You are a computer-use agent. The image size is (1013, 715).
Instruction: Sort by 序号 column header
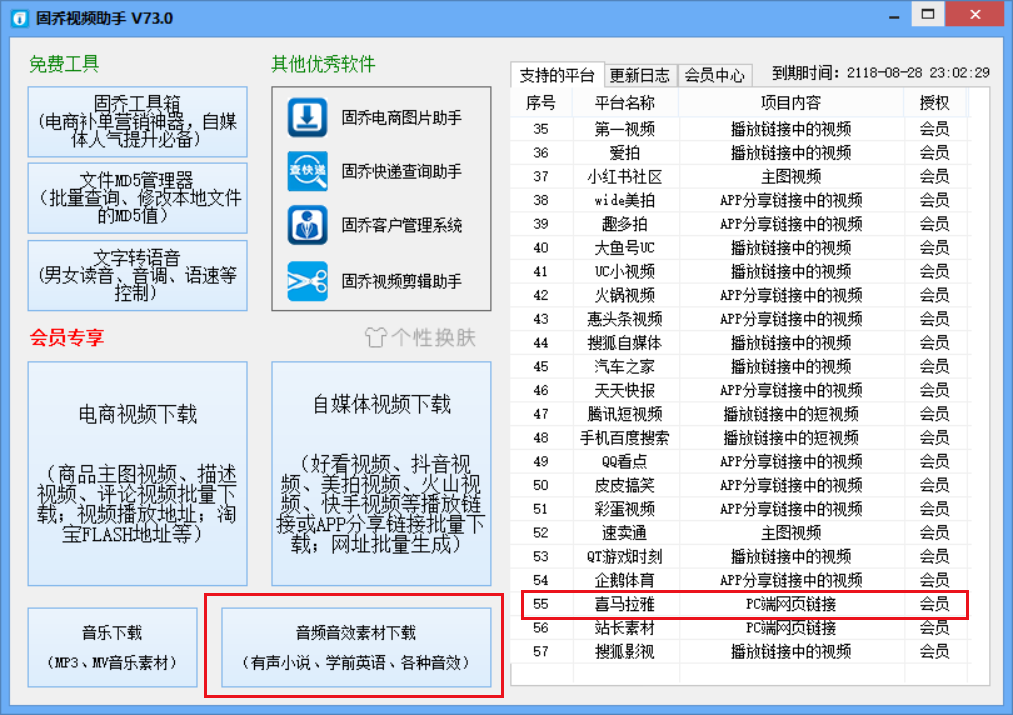[541, 103]
